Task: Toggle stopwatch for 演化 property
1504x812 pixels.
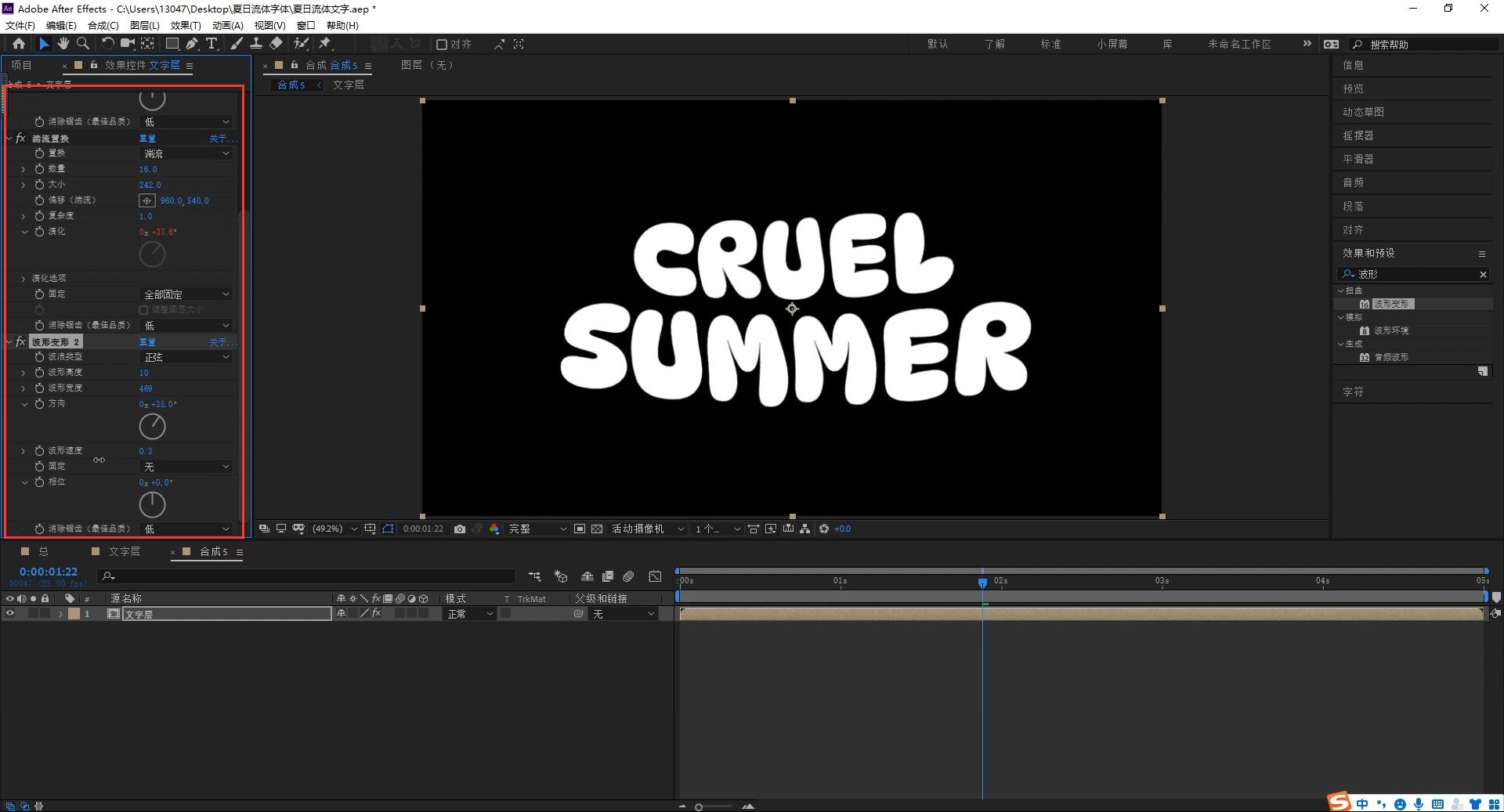Action: (x=39, y=232)
